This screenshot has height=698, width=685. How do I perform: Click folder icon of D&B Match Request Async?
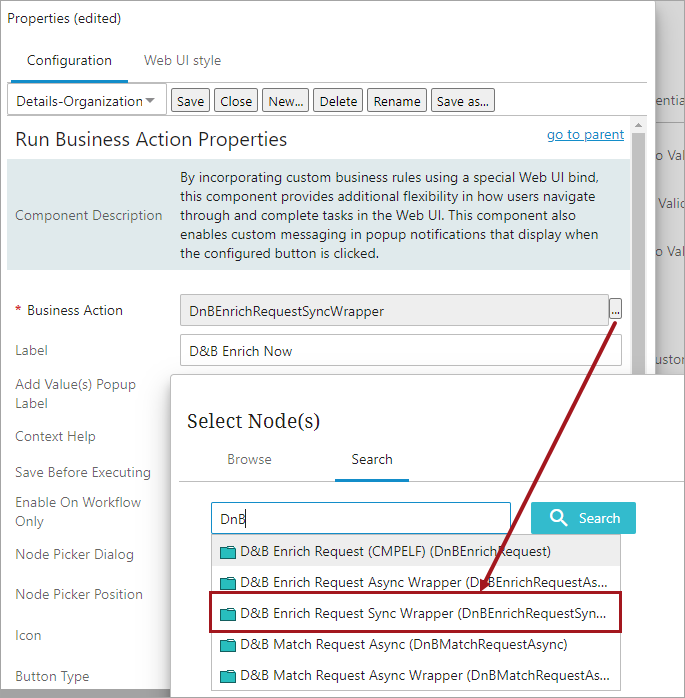[x=227, y=644]
